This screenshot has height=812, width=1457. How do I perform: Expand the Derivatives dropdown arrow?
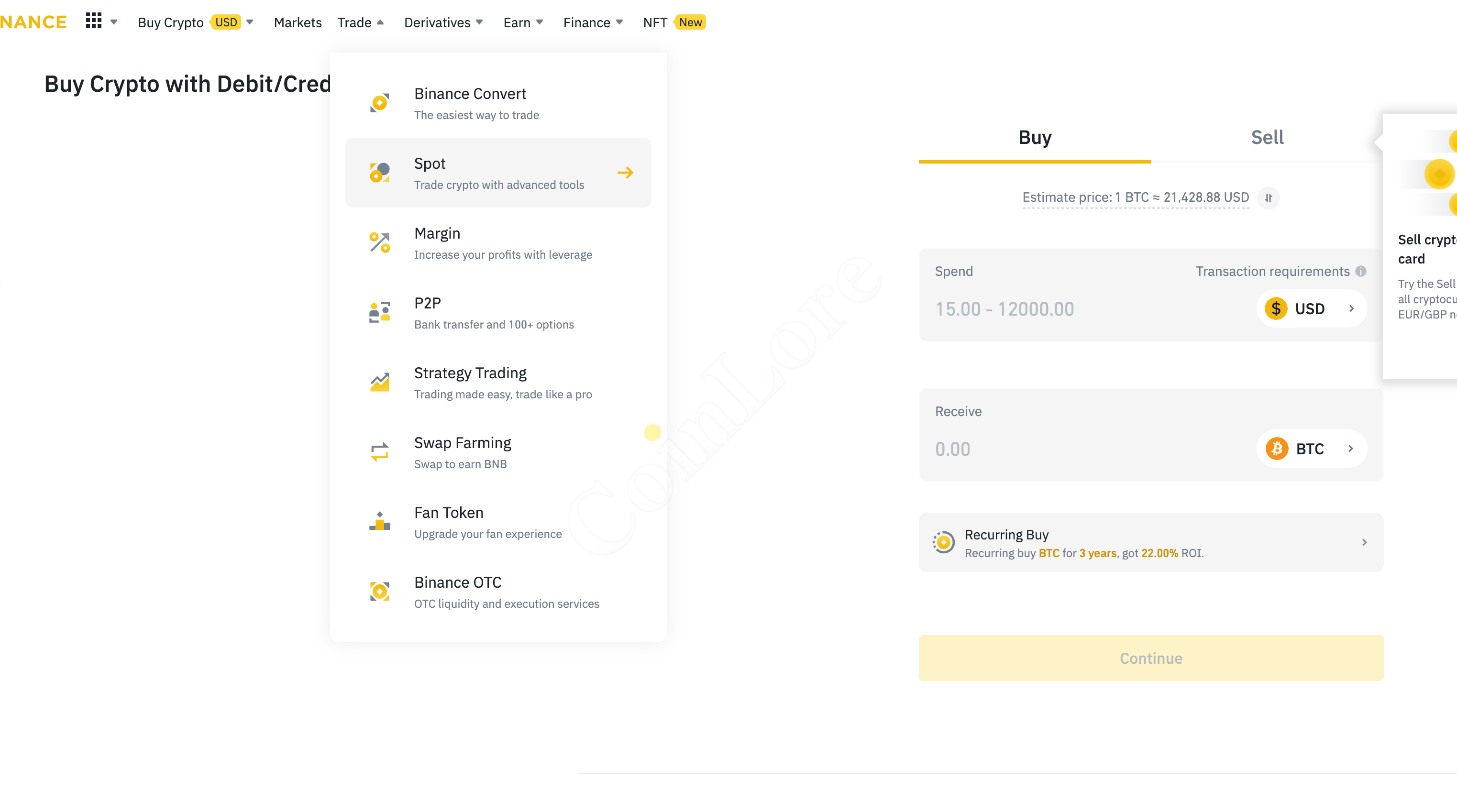479,22
